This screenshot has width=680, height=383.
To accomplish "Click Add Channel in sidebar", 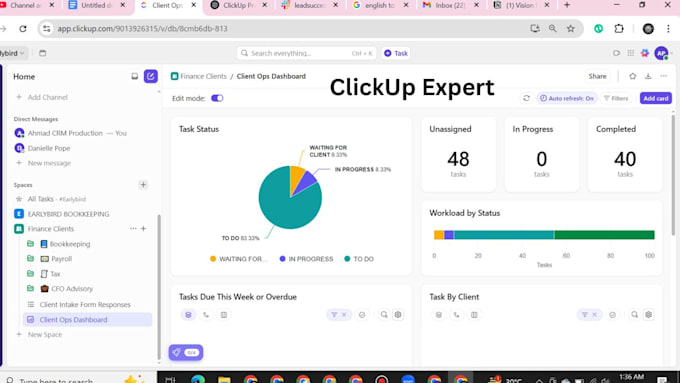I will tap(47, 97).
